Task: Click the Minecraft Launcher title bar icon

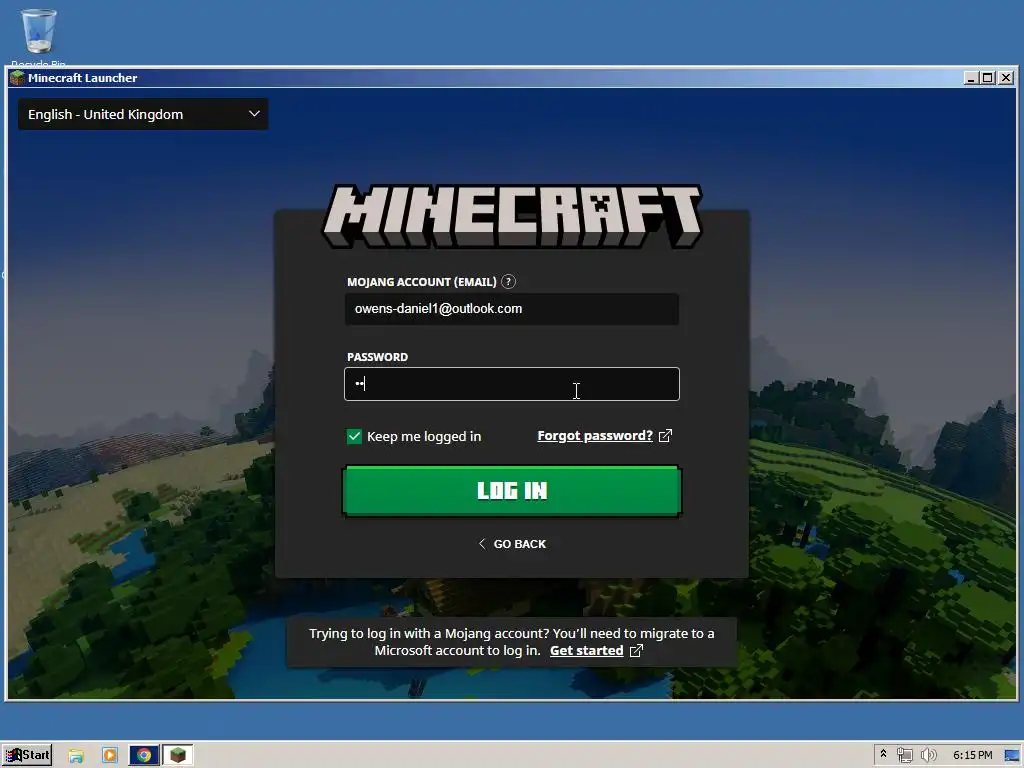Action: (17, 78)
